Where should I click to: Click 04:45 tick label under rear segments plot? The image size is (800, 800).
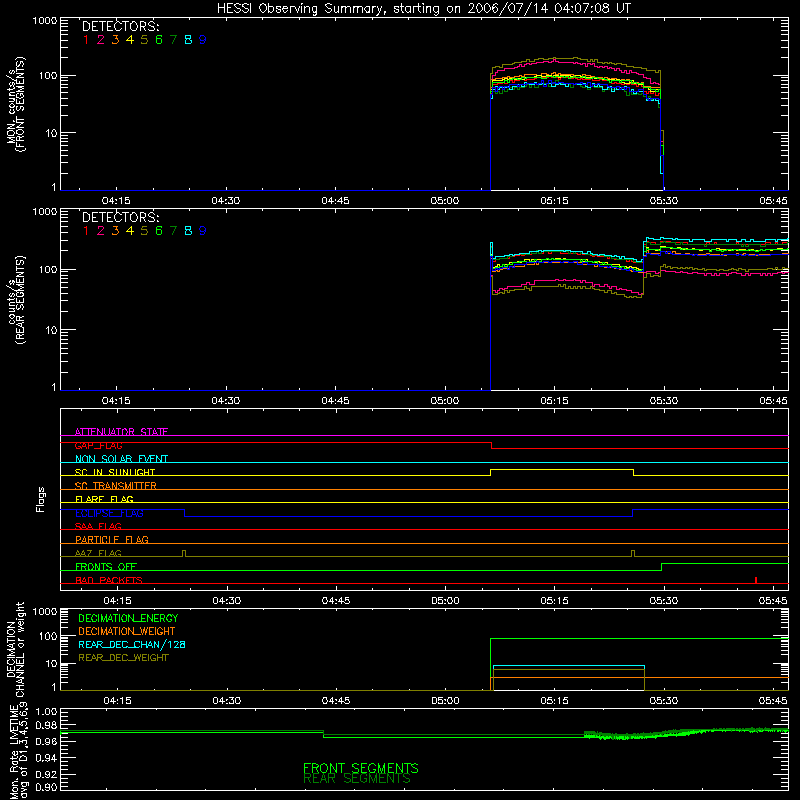point(335,401)
